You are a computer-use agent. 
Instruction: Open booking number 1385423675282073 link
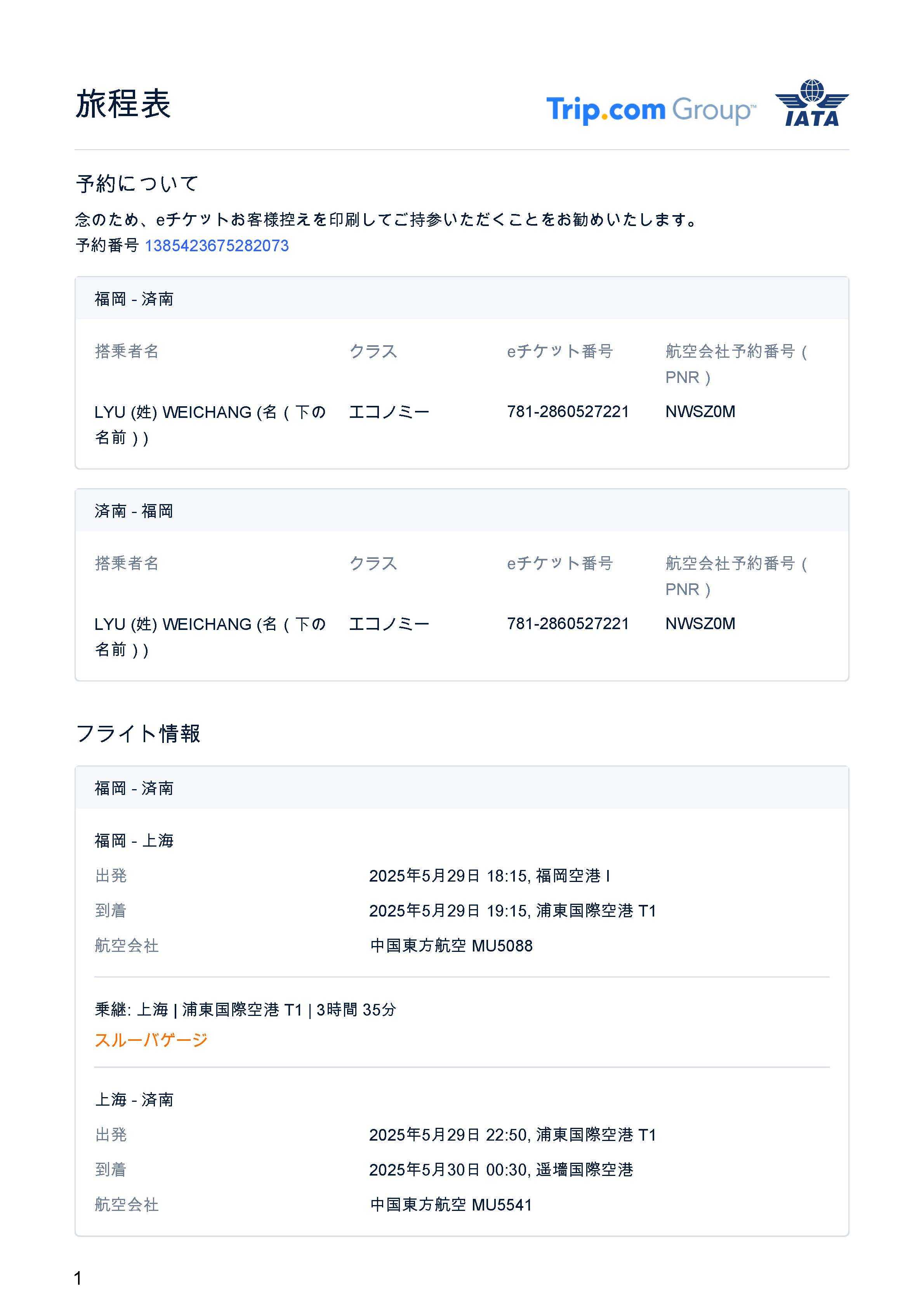click(217, 245)
